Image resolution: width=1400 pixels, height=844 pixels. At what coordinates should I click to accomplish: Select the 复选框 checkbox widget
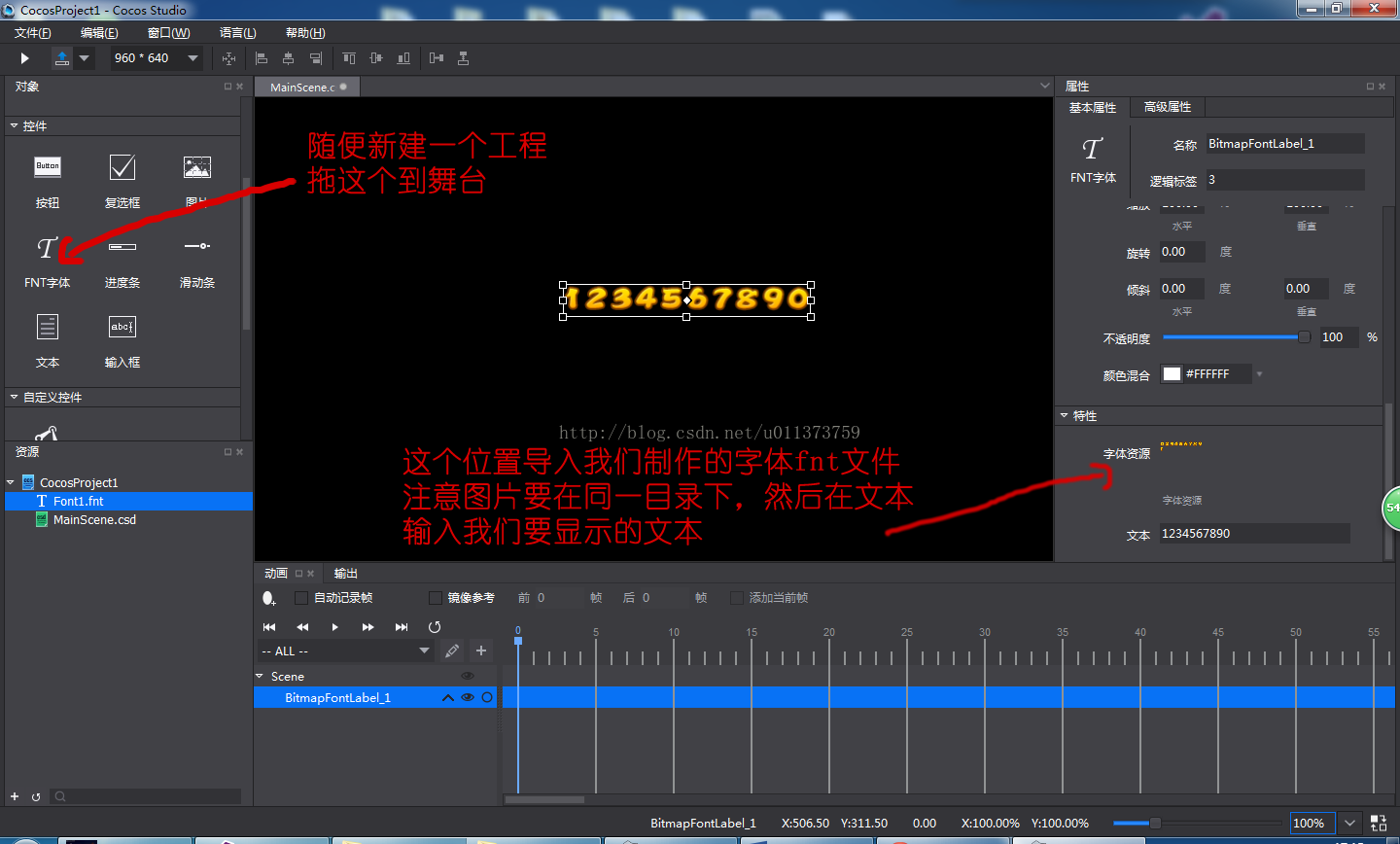click(x=122, y=181)
